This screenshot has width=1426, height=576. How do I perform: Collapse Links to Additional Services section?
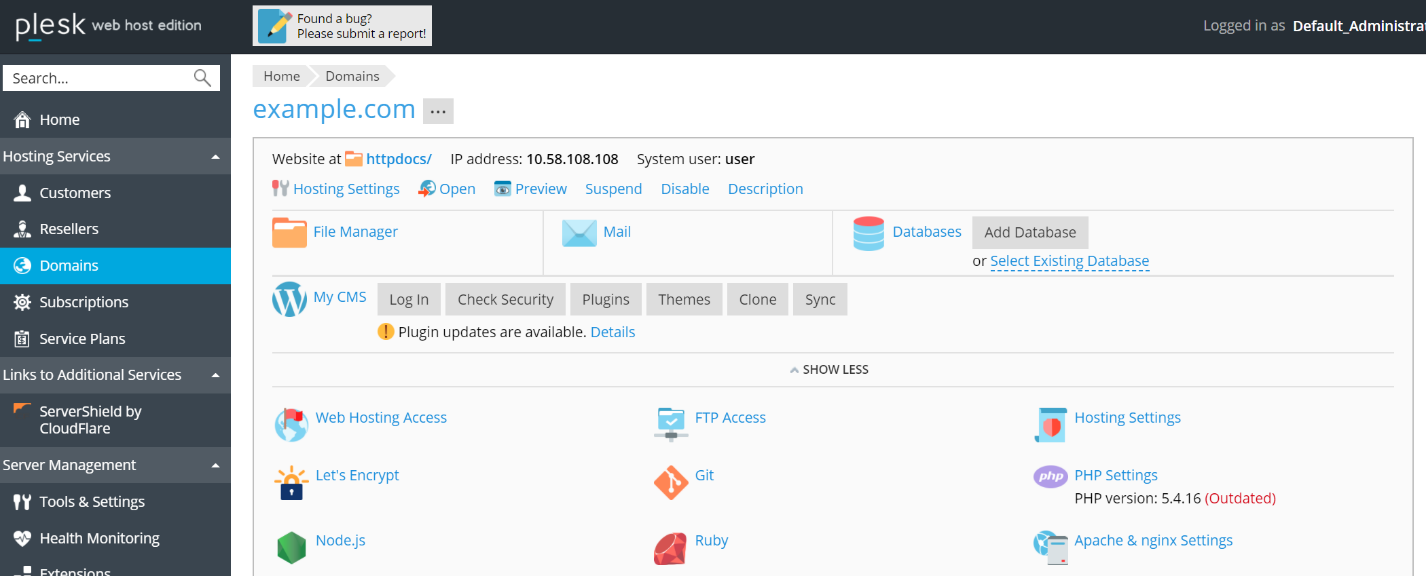coord(215,375)
